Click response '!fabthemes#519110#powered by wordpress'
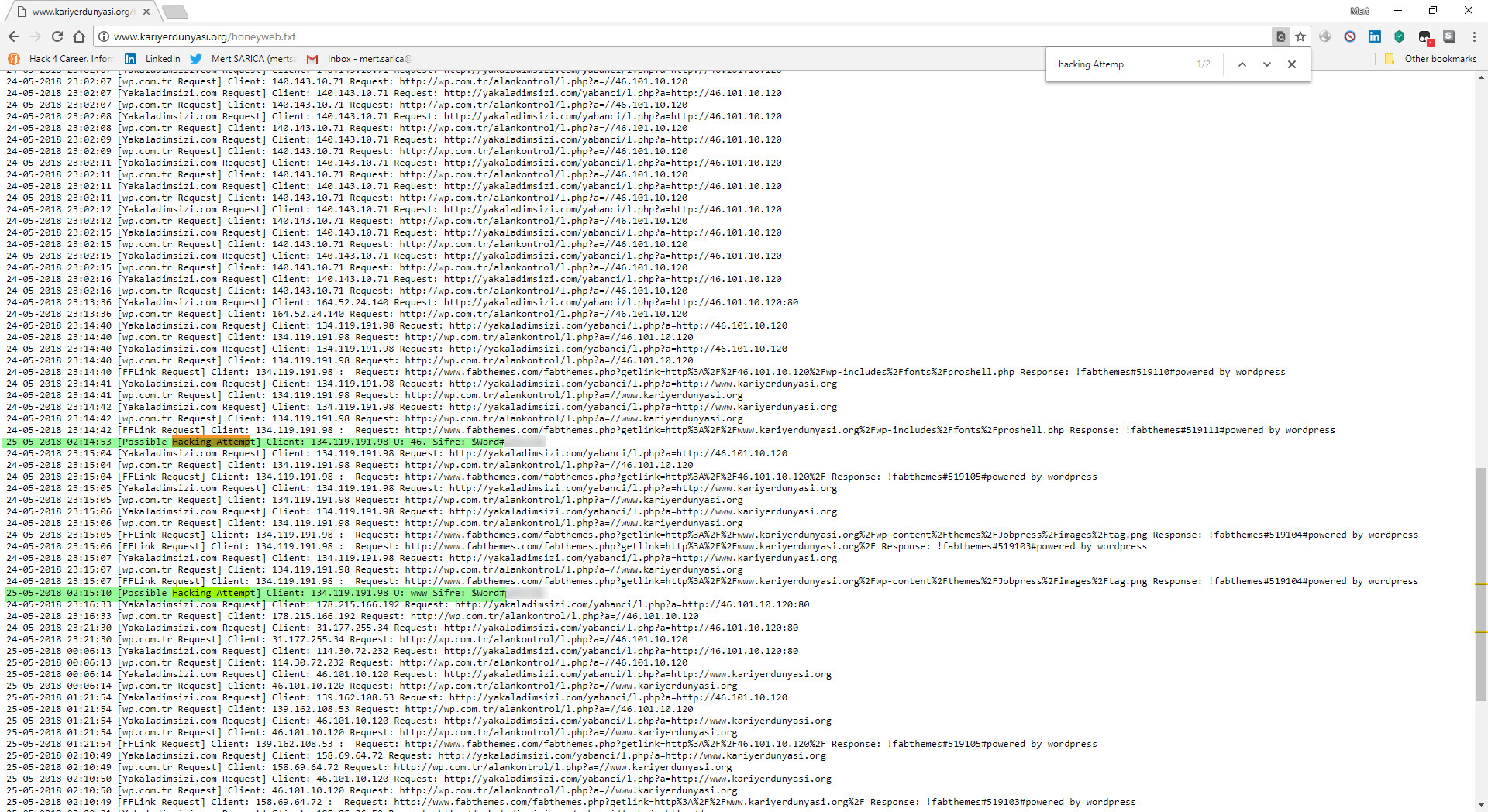The height and width of the screenshot is (812, 1488). [x=1180, y=372]
